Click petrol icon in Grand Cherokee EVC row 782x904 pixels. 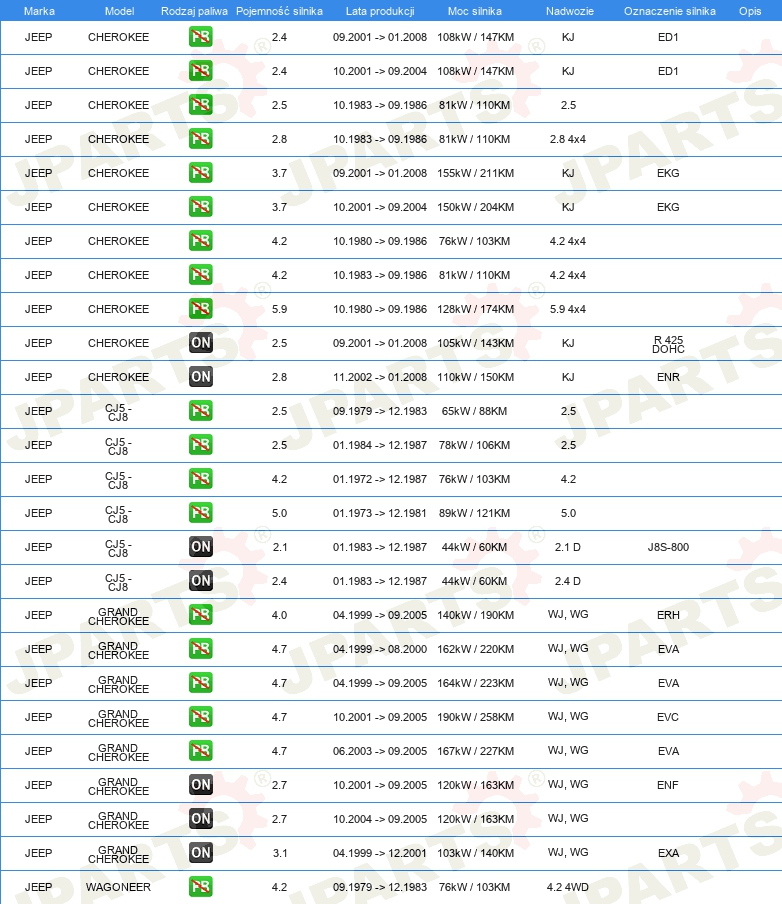201,717
